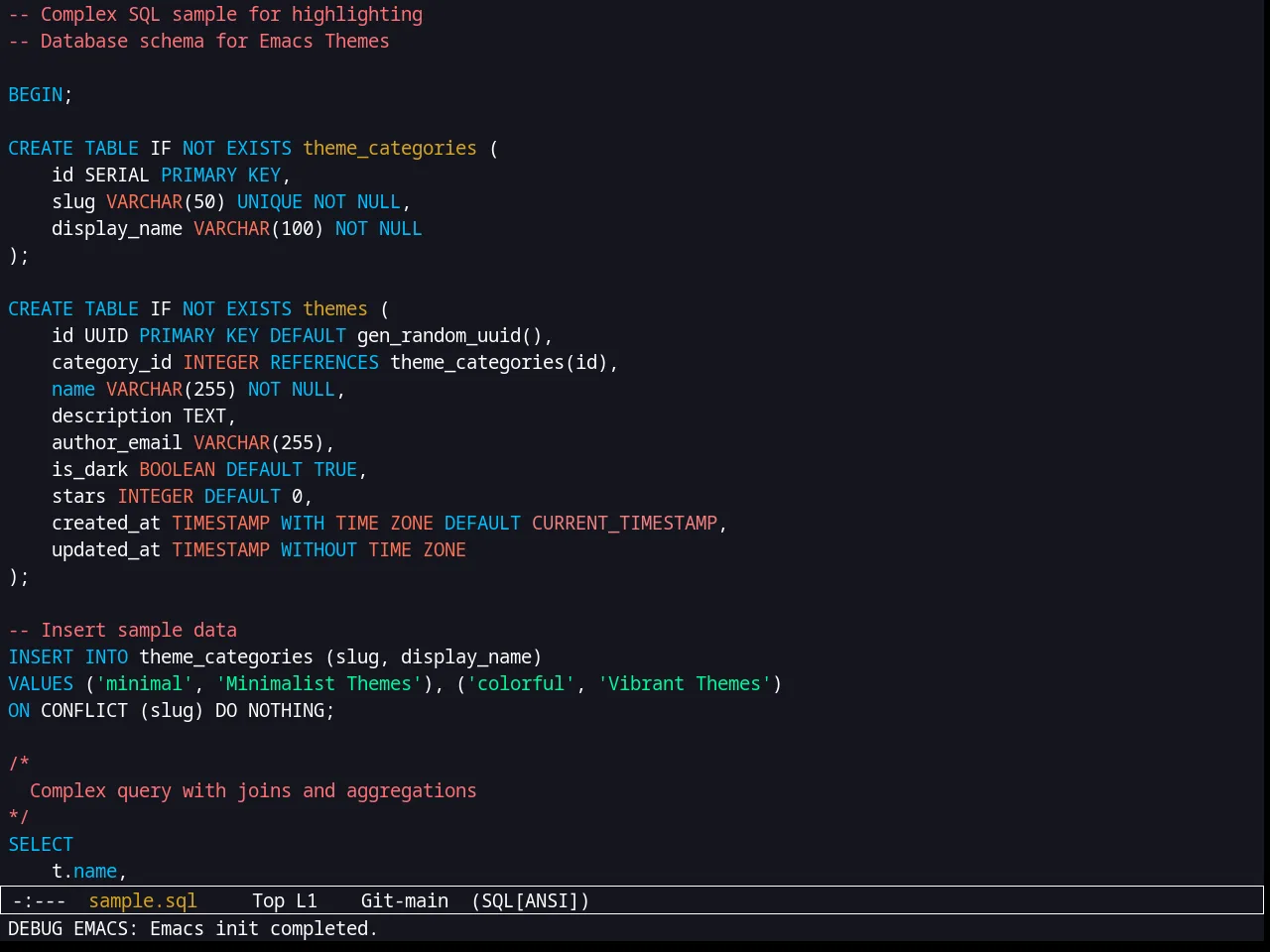Viewport: 1270px width, 952px height.
Task: Click TRUE on the is_dark line
Action: (335, 469)
